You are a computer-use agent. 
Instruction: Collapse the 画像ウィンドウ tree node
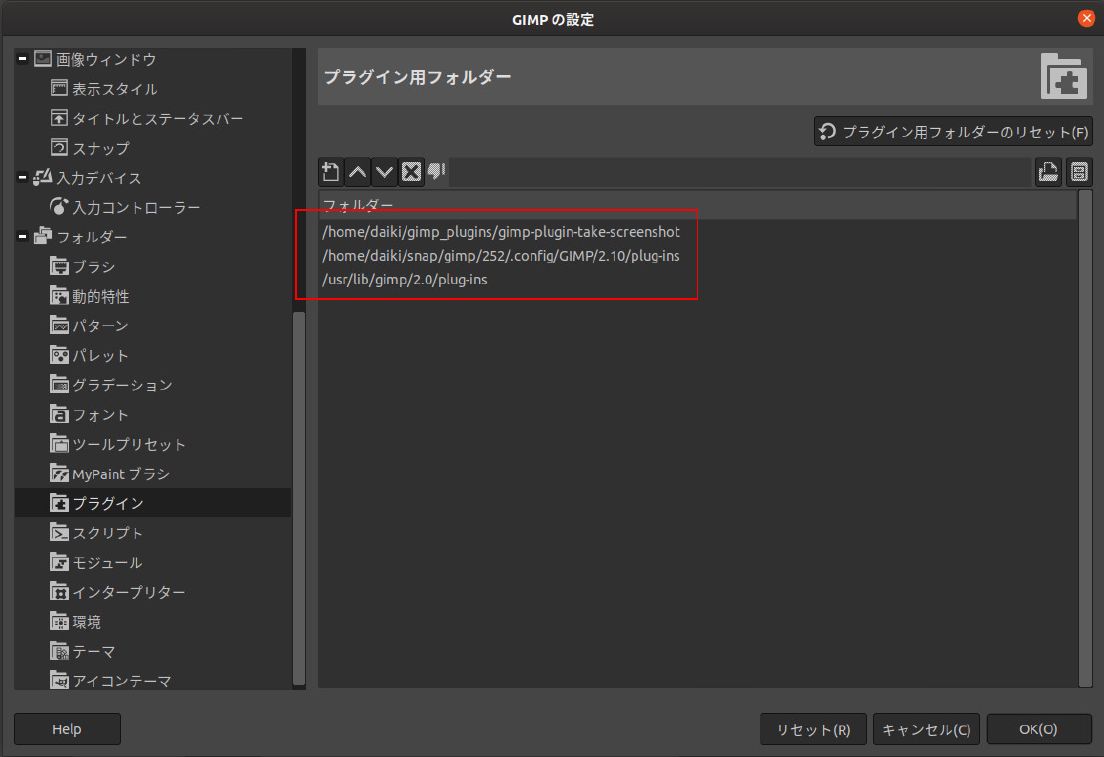coord(23,59)
